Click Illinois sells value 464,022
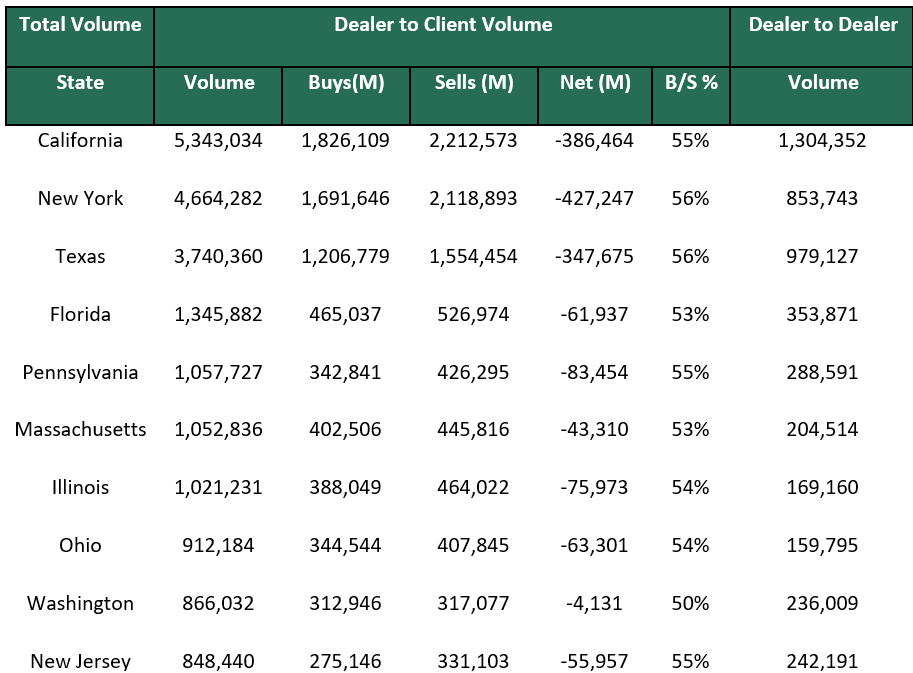 (x=474, y=488)
